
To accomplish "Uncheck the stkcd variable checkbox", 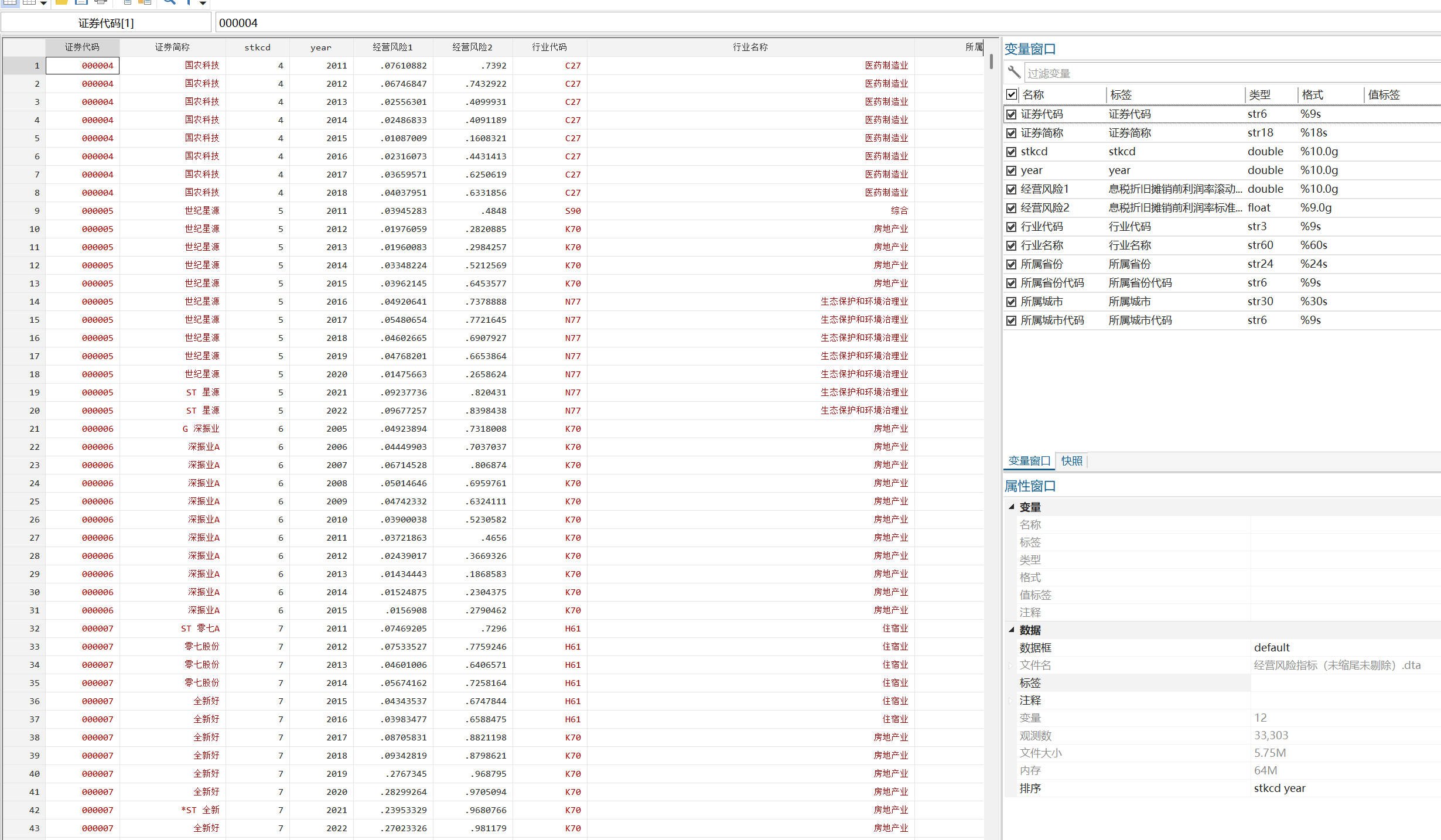I will click(x=1011, y=152).
